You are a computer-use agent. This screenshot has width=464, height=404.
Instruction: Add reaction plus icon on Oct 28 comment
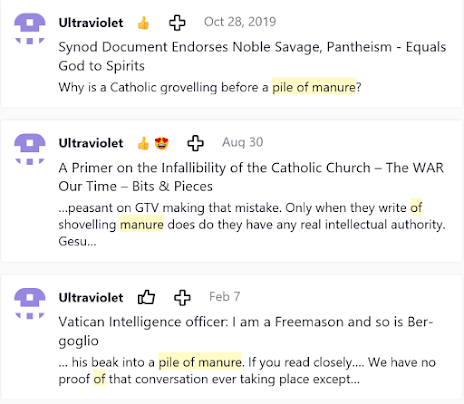[x=177, y=23]
